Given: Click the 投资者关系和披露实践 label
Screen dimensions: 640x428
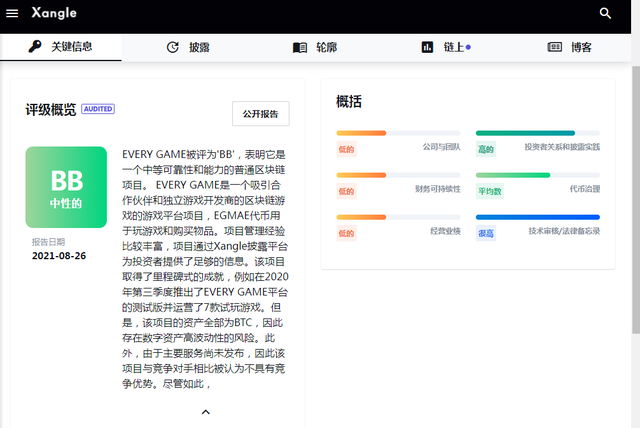Looking at the screenshot, I should pyautogui.click(x=562, y=147).
